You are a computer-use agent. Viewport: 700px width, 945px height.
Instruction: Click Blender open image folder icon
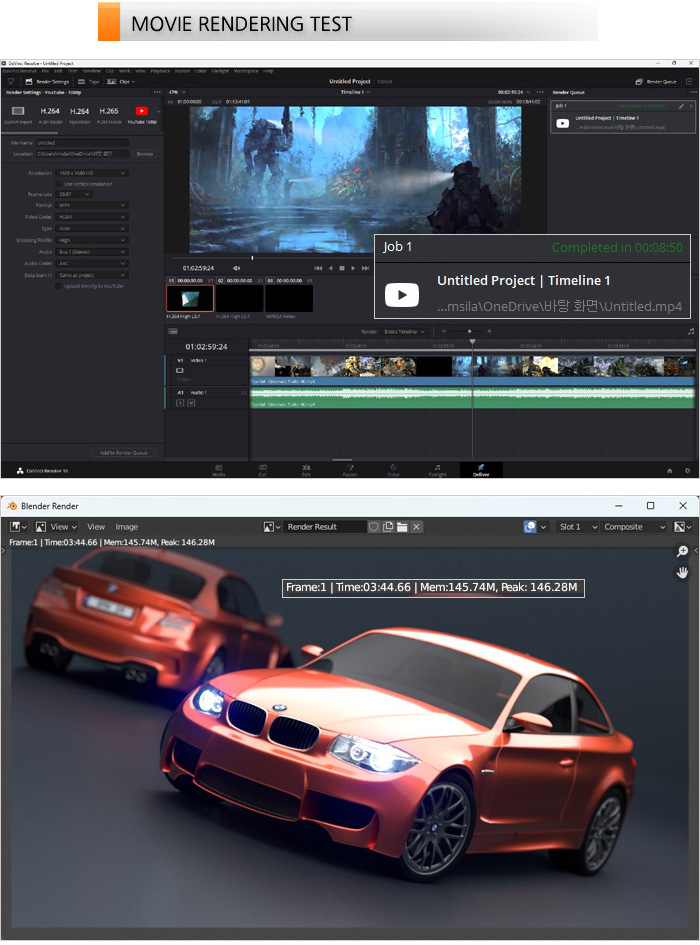[x=402, y=527]
